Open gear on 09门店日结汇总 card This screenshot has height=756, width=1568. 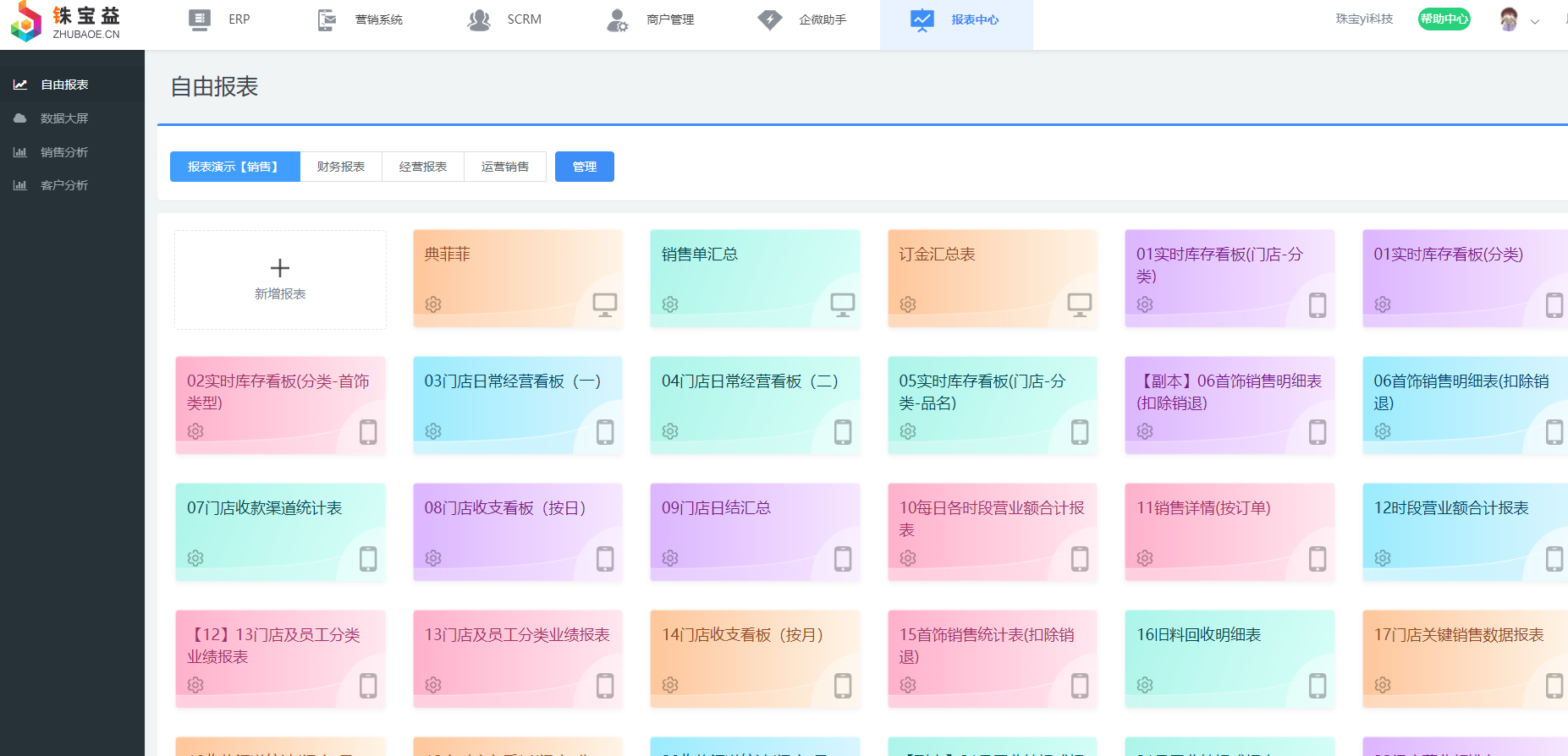(x=670, y=558)
